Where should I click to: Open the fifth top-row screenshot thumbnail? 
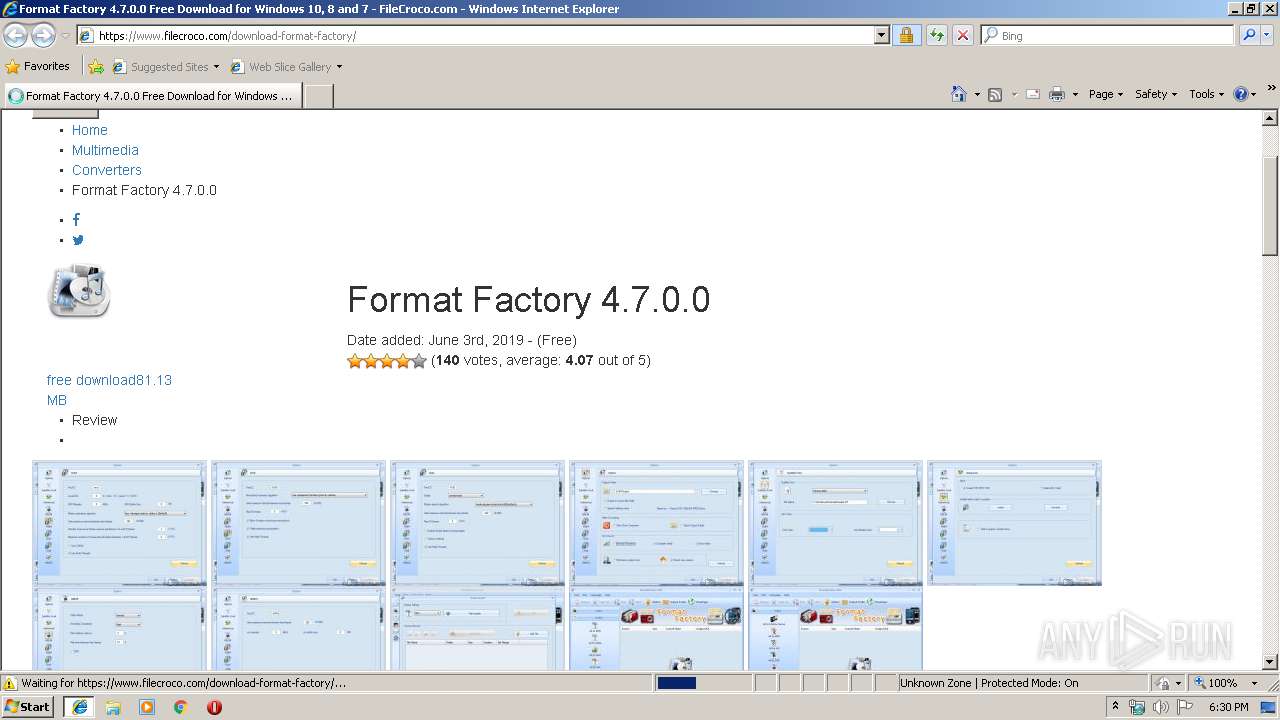pos(835,522)
